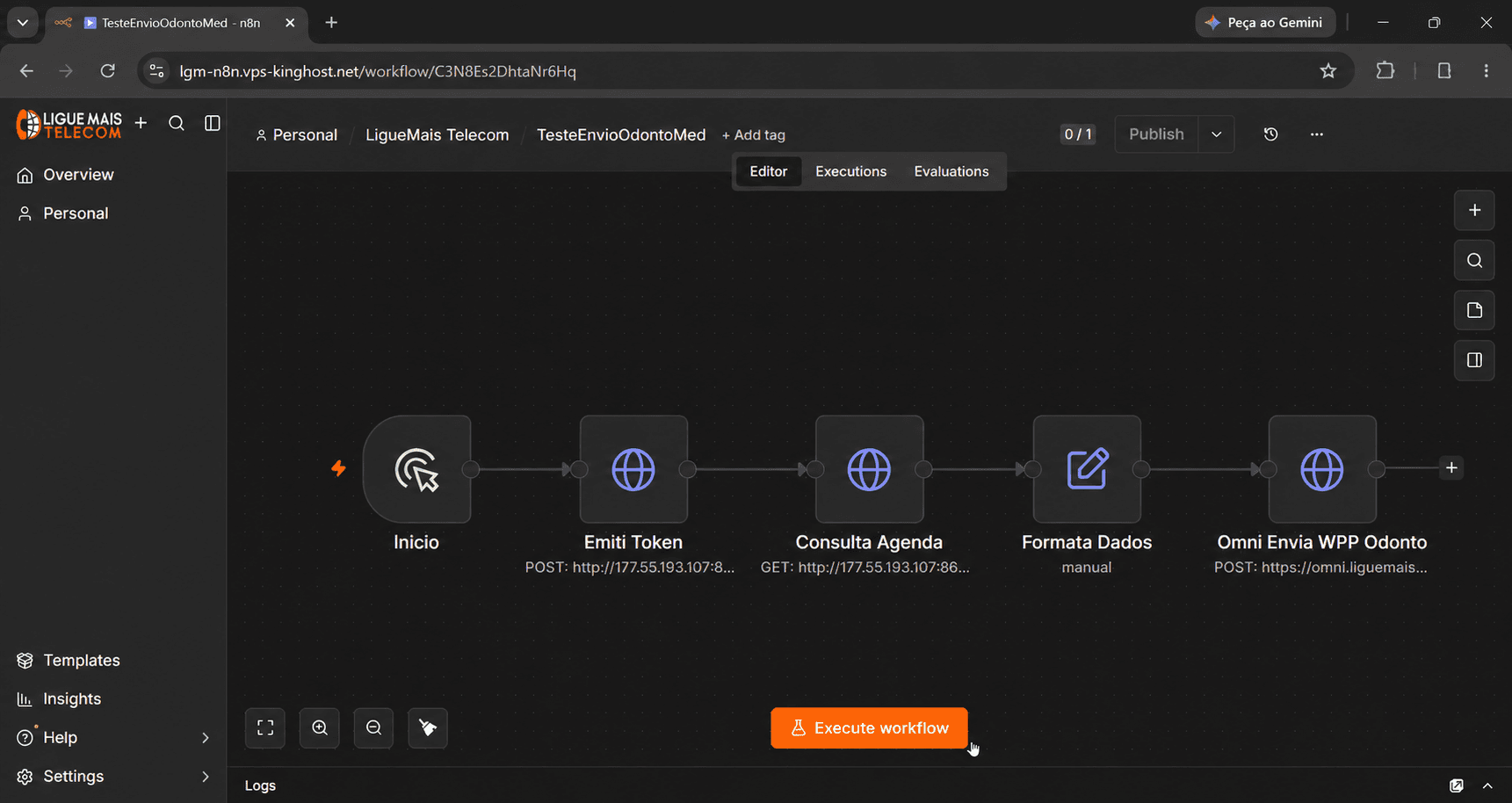Open Chrome three-dot menu
Viewport: 1512px width, 803px height.
(x=1487, y=71)
